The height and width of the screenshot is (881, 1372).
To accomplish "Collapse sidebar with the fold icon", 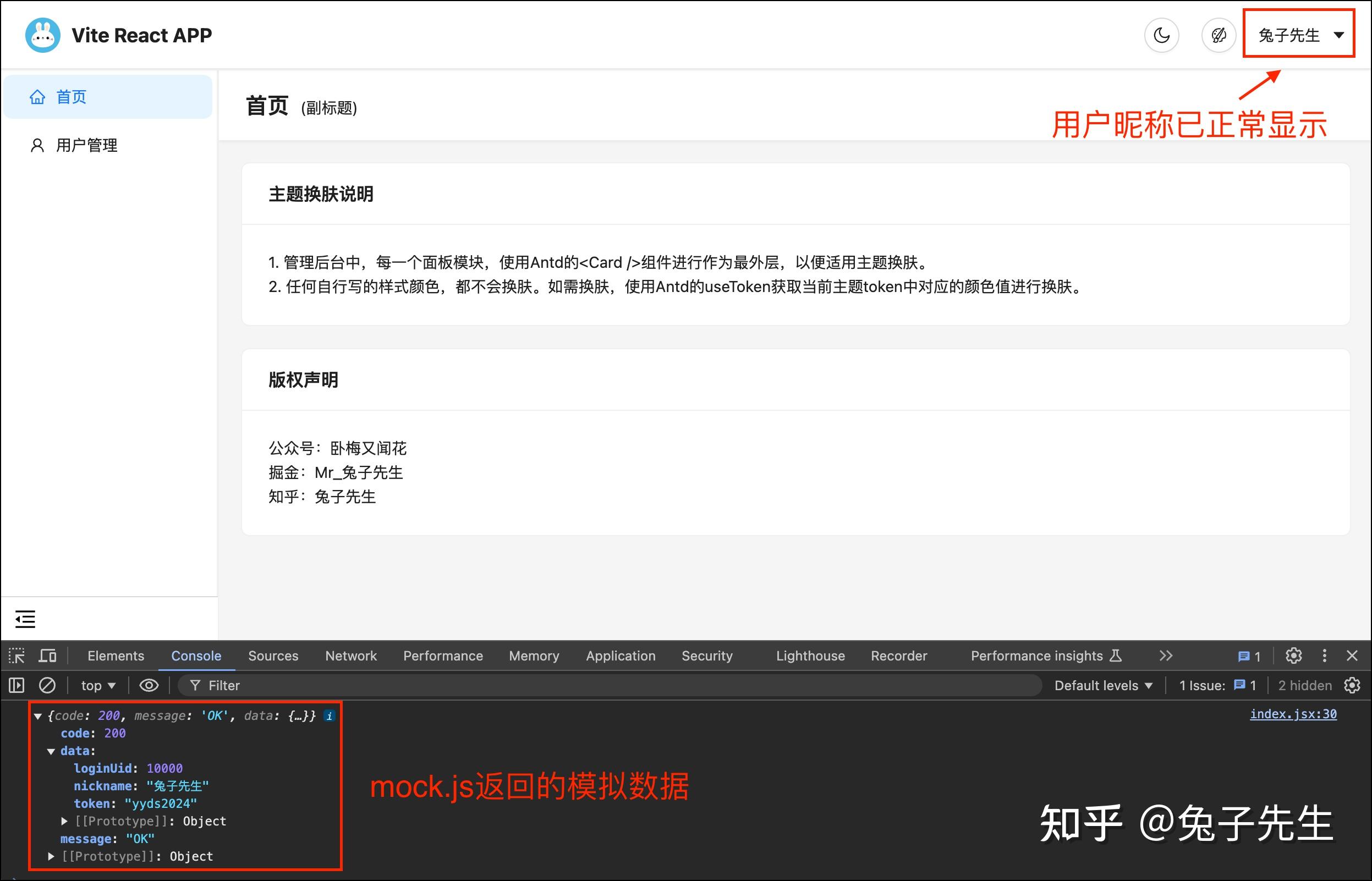I will [x=25, y=619].
